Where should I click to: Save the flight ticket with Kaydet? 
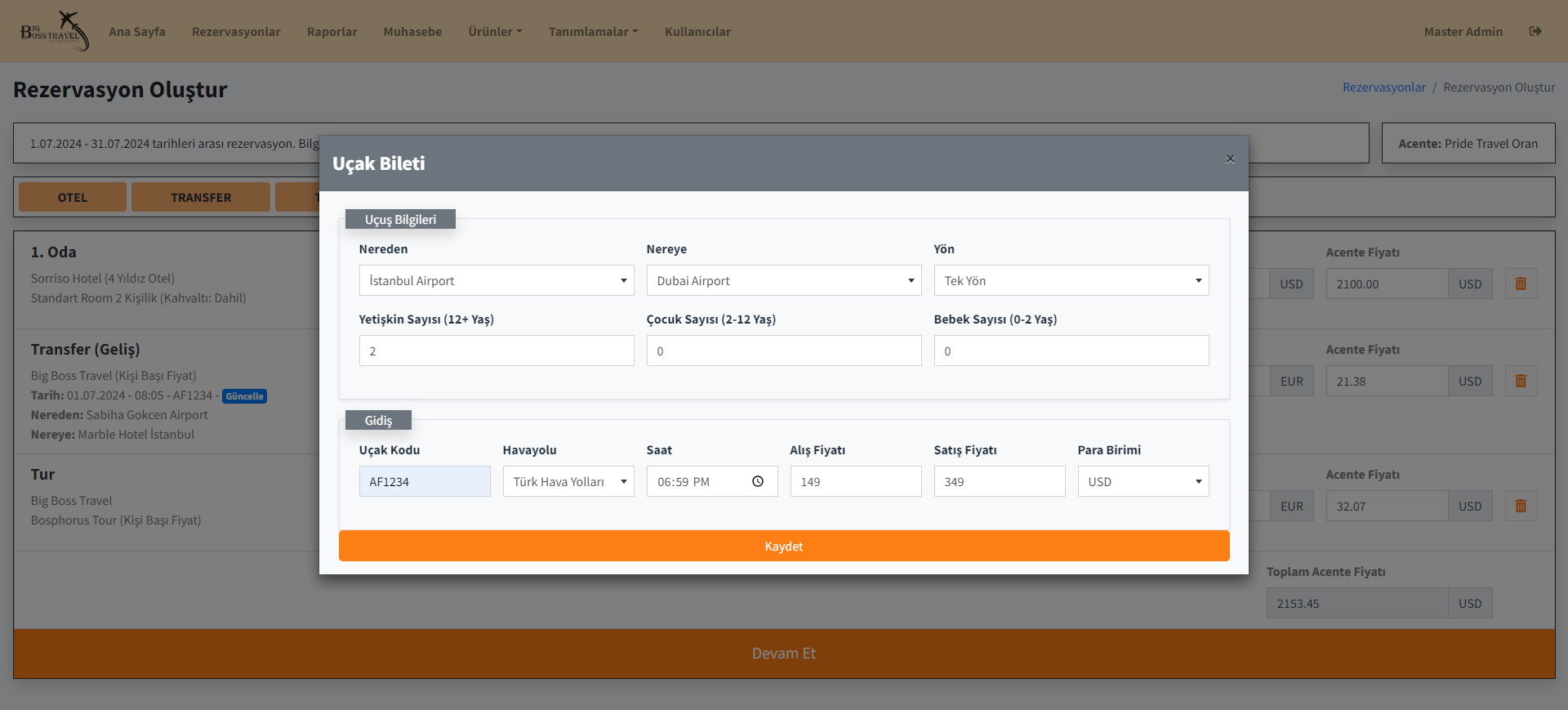784,546
